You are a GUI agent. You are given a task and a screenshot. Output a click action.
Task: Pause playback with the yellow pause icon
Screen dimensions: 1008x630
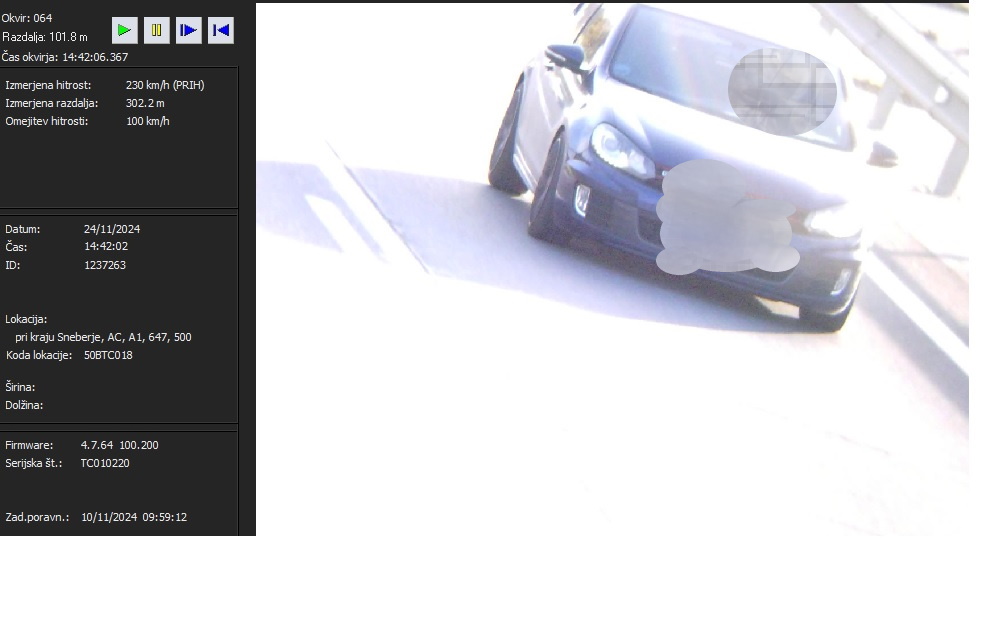[156, 31]
